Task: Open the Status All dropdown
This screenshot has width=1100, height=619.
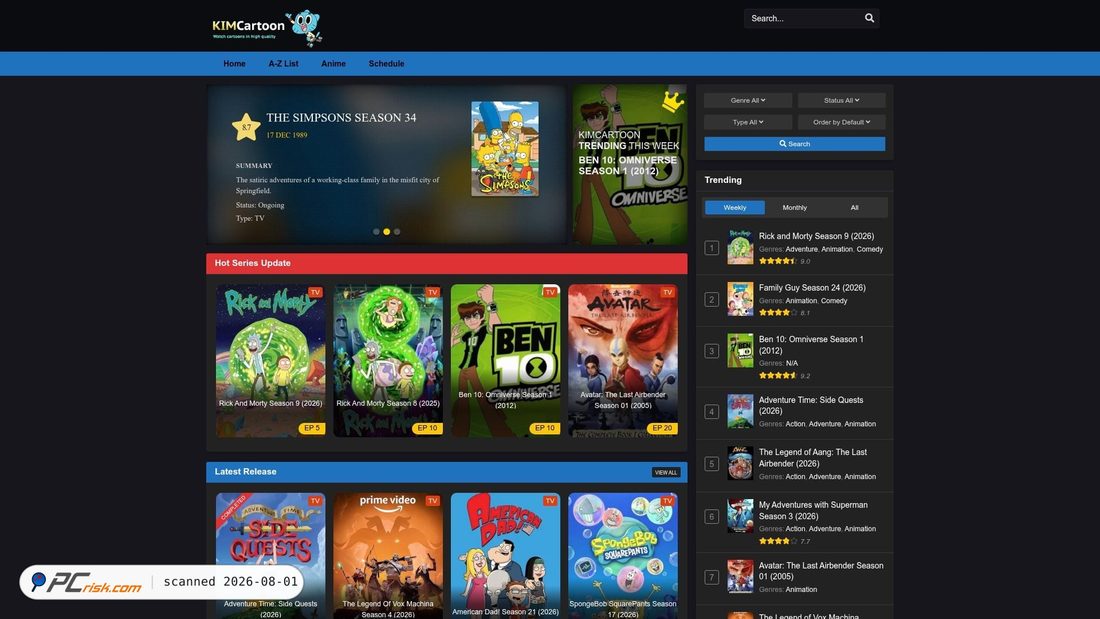Action: [x=841, y=100]
